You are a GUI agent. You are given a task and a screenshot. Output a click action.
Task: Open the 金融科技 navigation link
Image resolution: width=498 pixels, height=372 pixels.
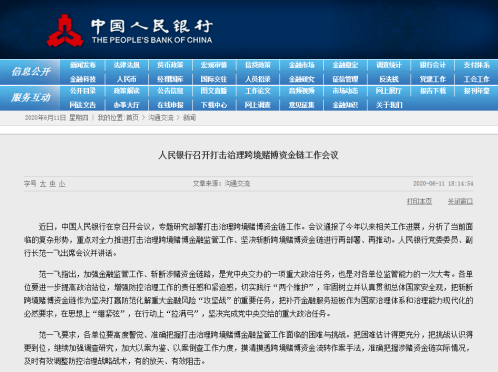pos(83,79)
